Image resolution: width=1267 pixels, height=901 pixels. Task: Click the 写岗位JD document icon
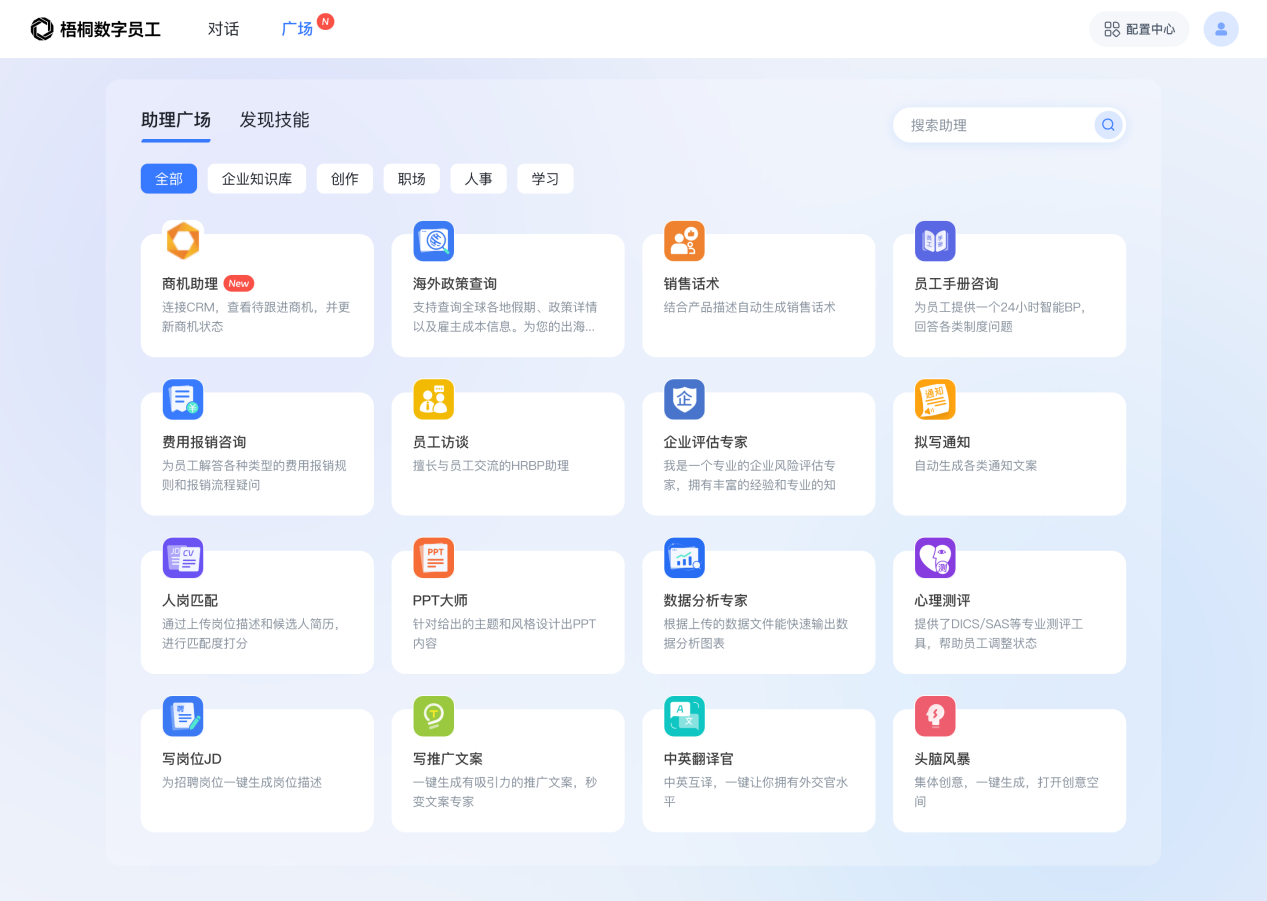coord(183,717)
